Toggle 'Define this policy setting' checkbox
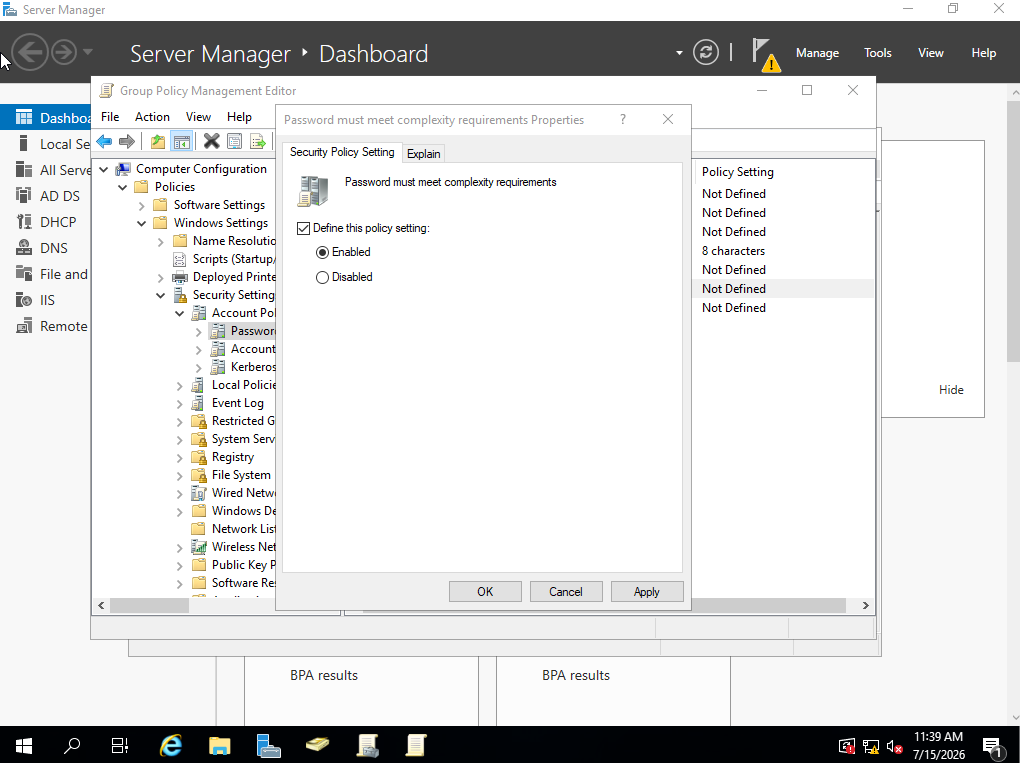Viewport: 1020px width, 763px height. [303, 228]
